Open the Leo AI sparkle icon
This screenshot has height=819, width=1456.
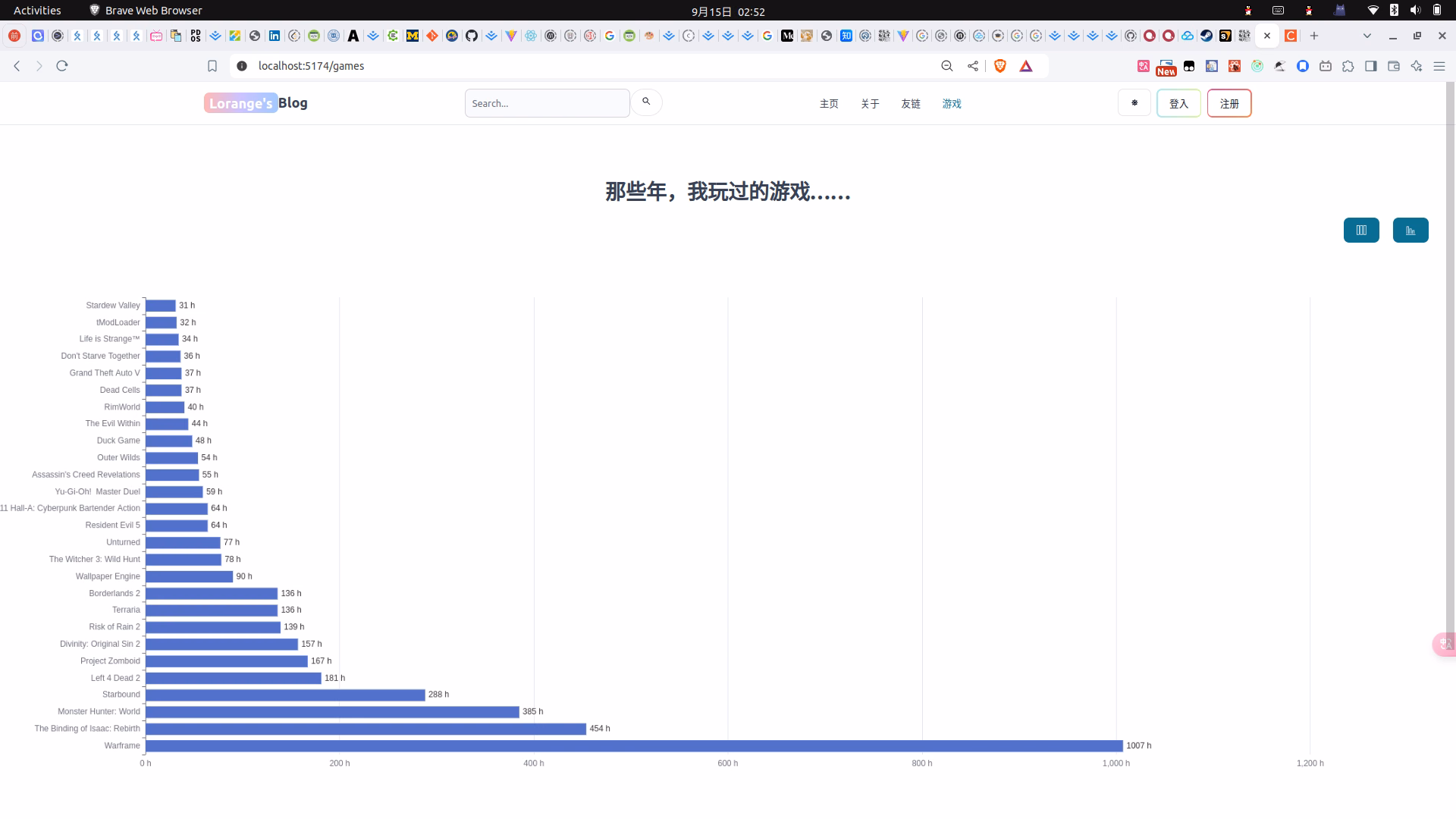(1417, 66)
